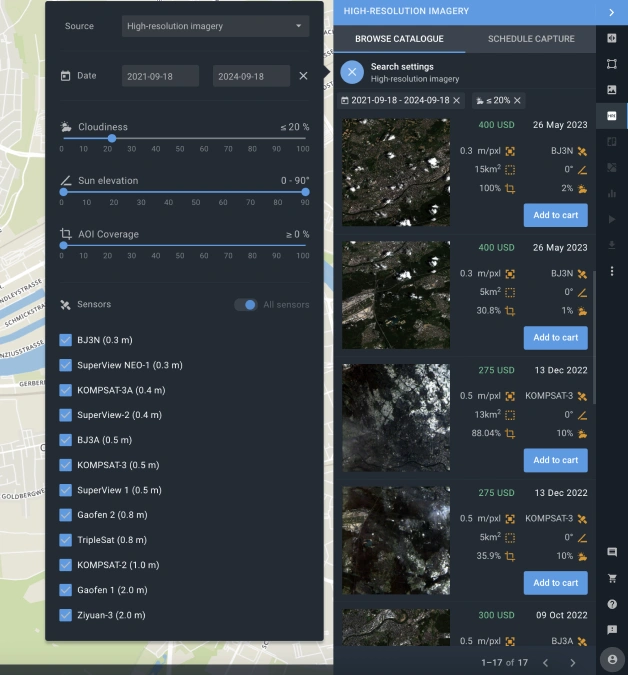
Task: Click the download sidebar icon
Action: (612, 245)
